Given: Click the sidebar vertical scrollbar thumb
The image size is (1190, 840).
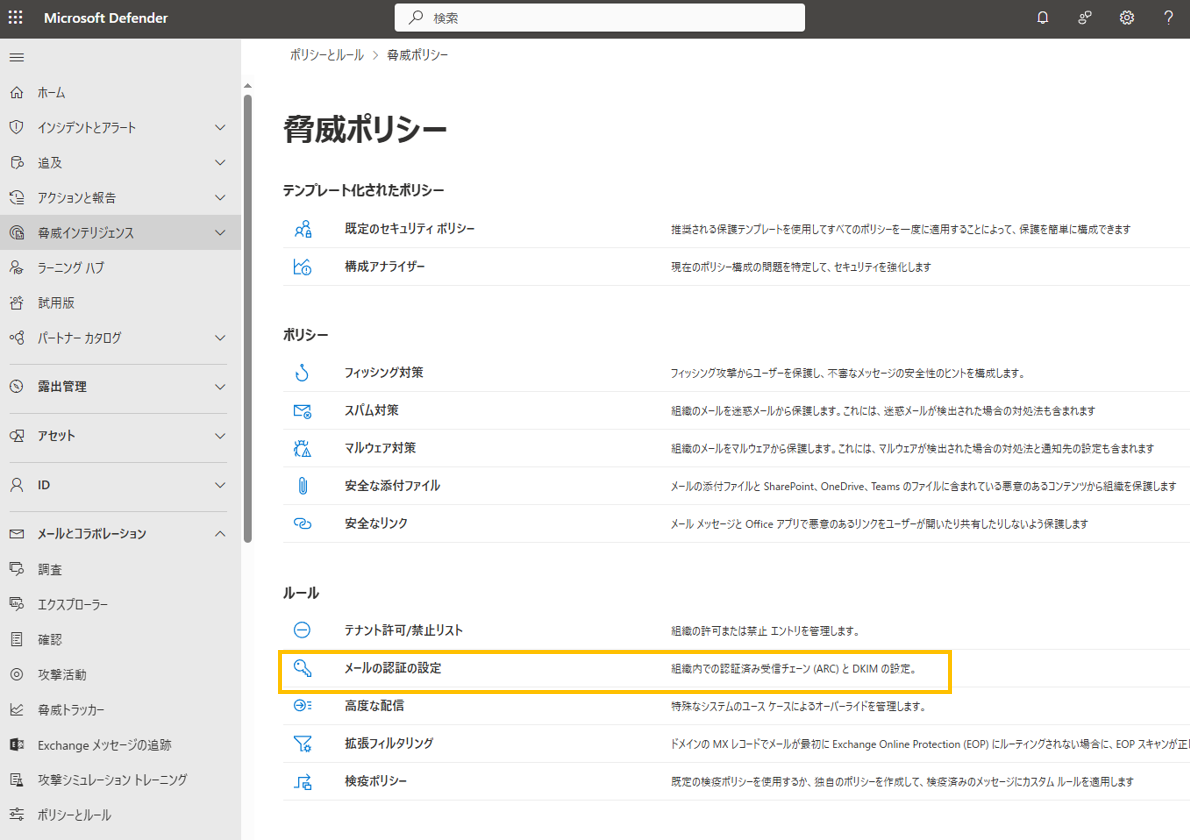Looking at the screenshot, I should (247, 319).
